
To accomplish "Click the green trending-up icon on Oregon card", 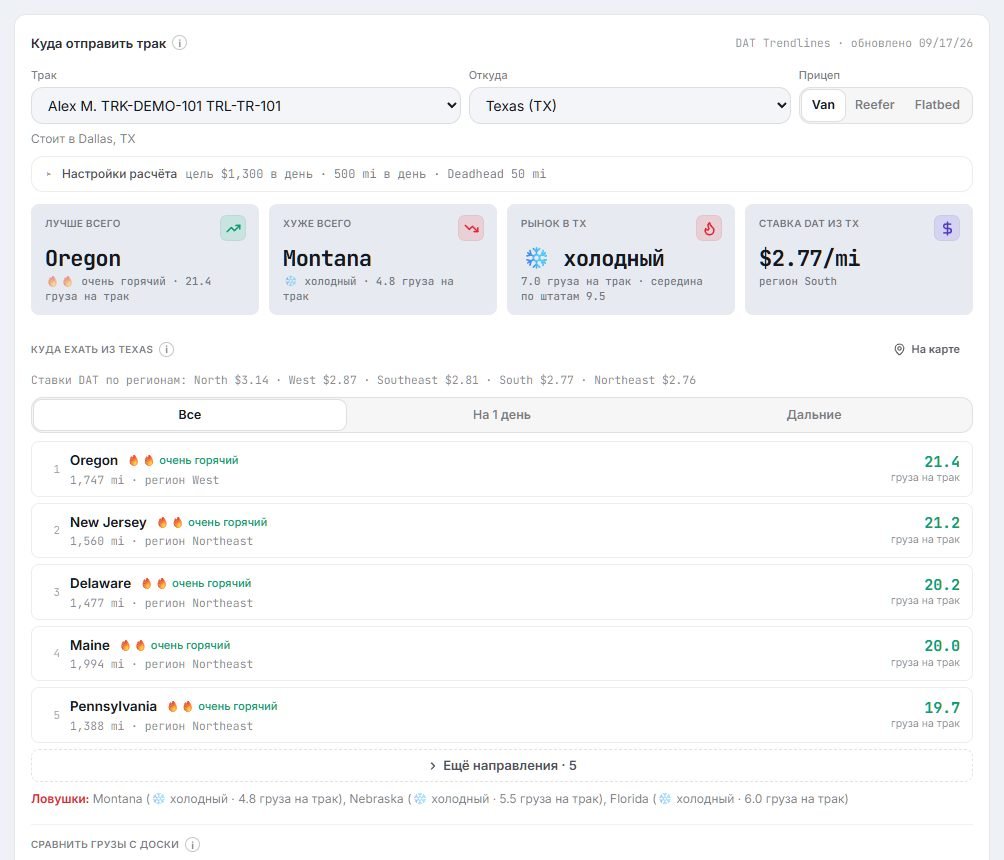I will pyautogui.click(x=233, y=228).
